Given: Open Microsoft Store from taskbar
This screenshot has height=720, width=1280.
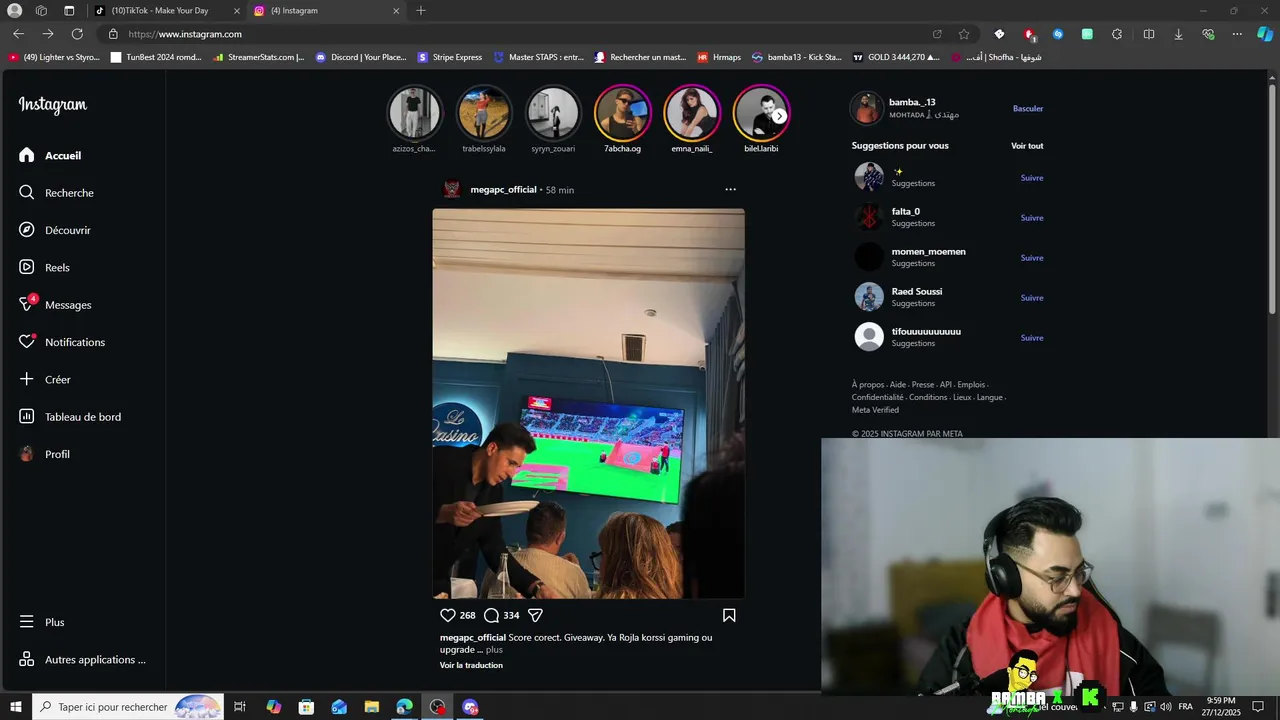Looking at the screenshot, I should (306, 707).
